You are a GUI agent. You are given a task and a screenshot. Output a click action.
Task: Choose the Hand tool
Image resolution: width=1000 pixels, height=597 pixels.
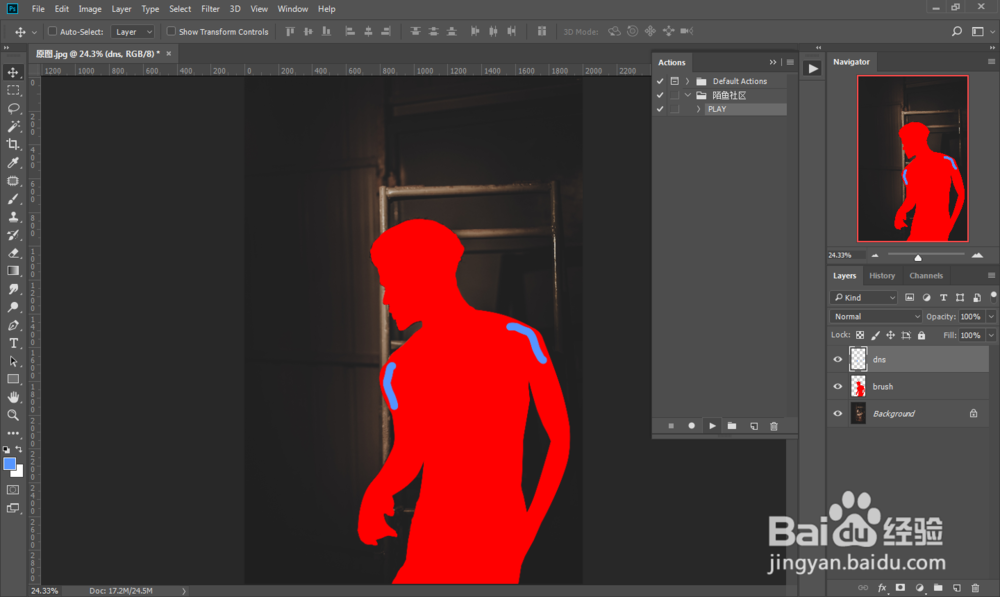click(13, 396)
